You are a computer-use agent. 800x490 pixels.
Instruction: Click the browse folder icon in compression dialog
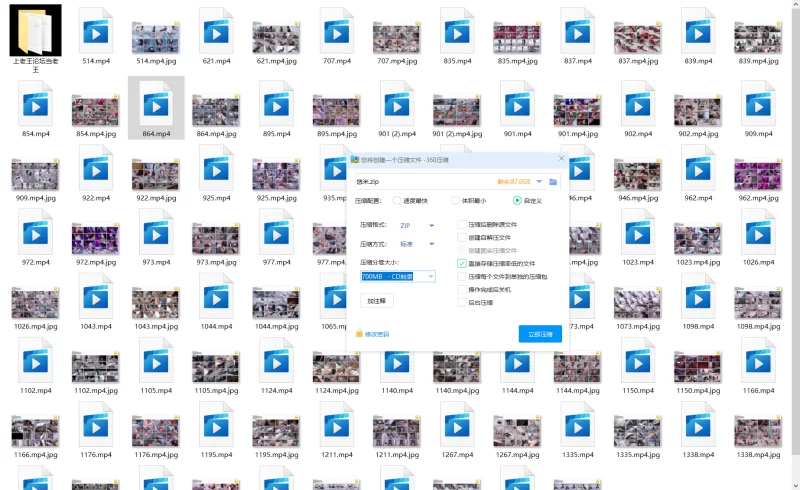coord(553,182)
